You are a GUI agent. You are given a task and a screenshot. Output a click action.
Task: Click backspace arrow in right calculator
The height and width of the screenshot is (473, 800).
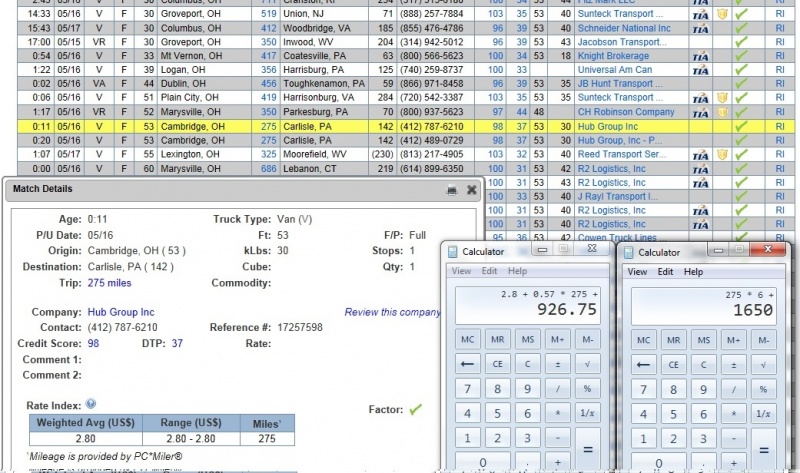[x=643, y=364]
